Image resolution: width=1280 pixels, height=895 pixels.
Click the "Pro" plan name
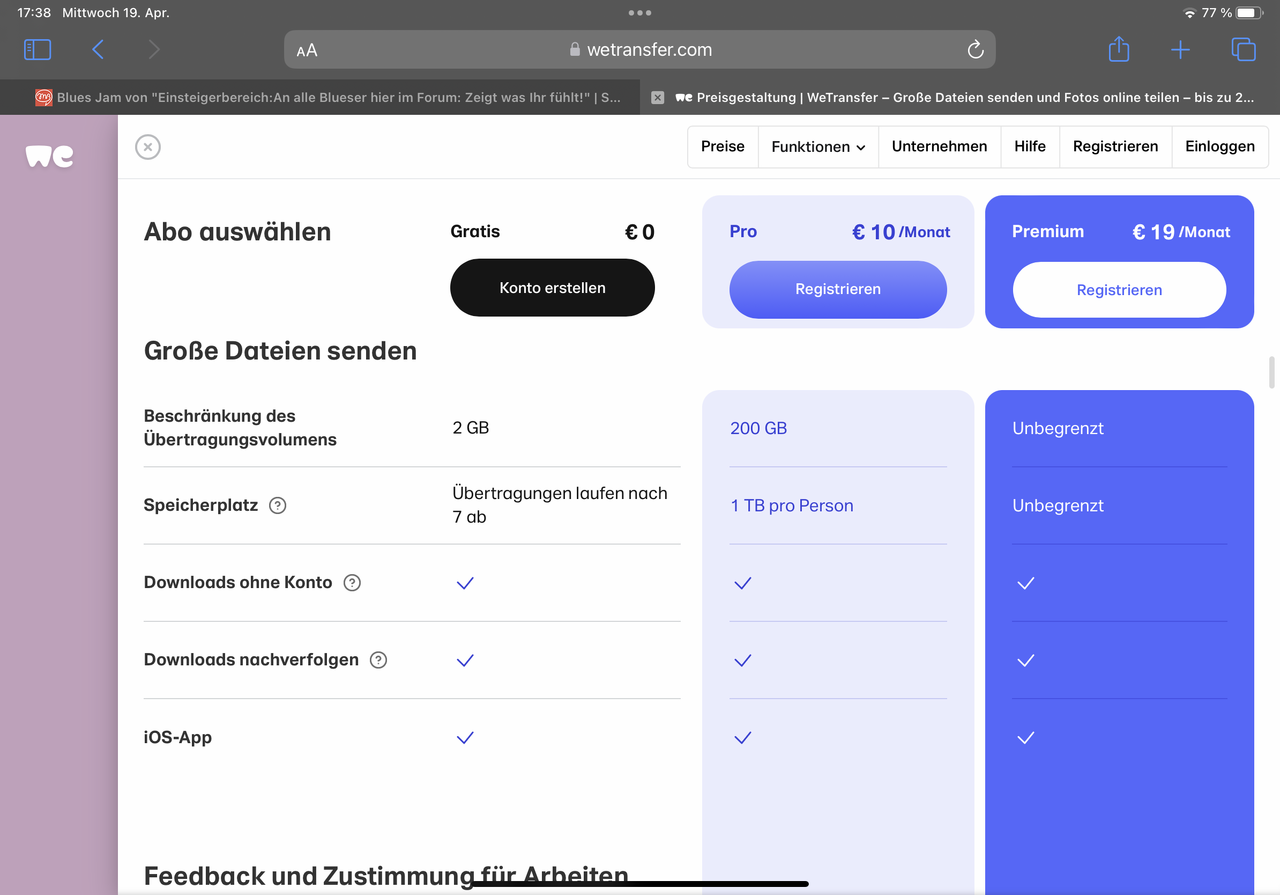point(743,231)
